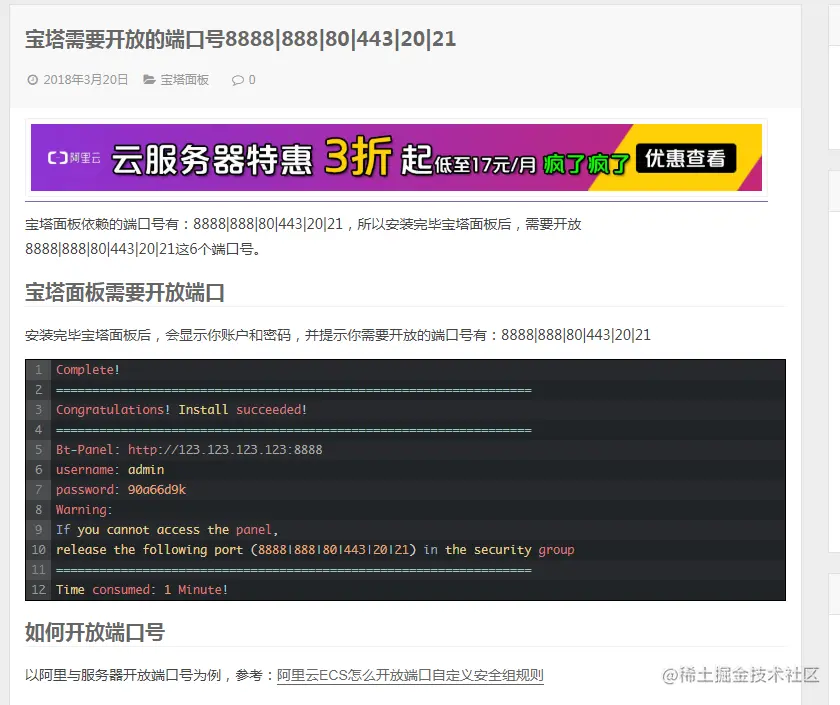
Task: Click the heading 如何开放端口号
Action: (x=95, y=632)
